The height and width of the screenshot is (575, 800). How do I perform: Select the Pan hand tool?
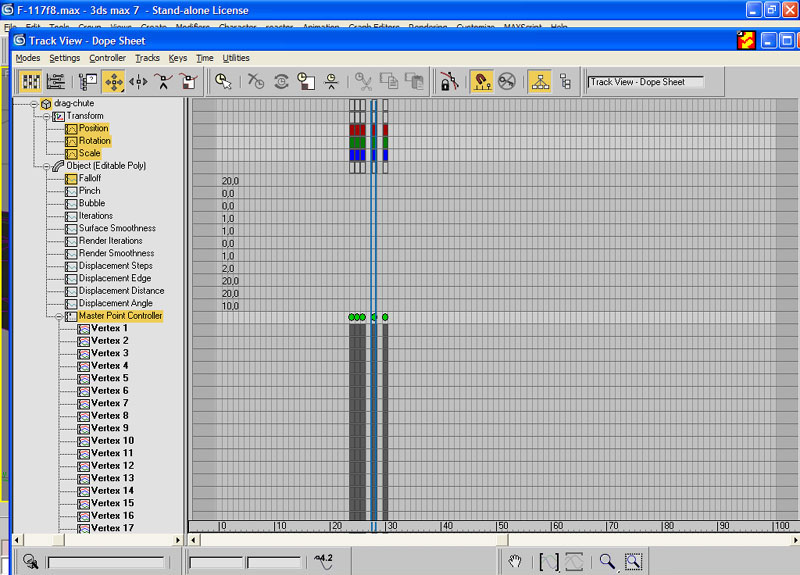click(515, 562)
